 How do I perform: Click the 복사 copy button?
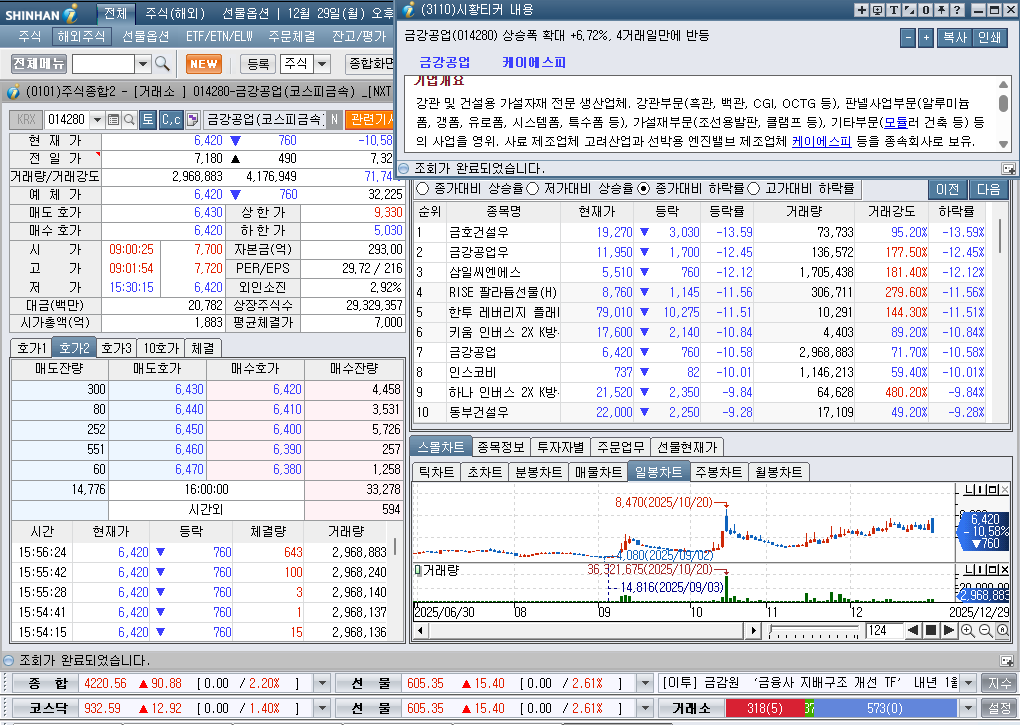[954, 38]
